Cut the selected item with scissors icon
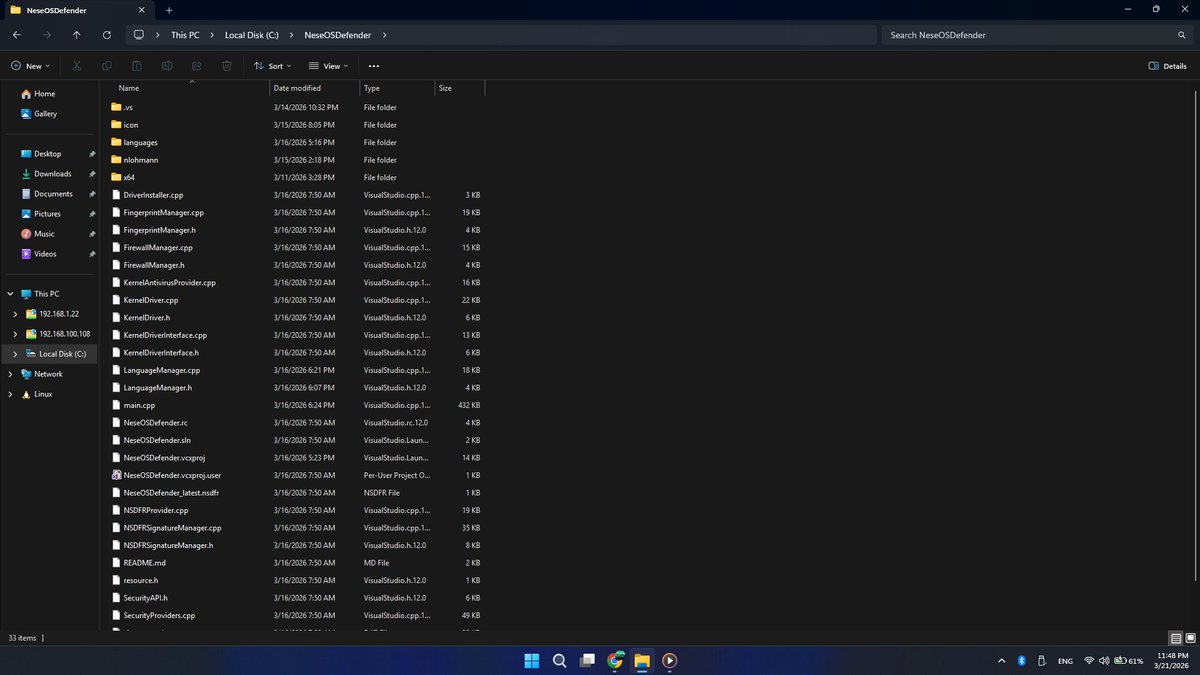 pyautogui.click(x=76, y=66)
